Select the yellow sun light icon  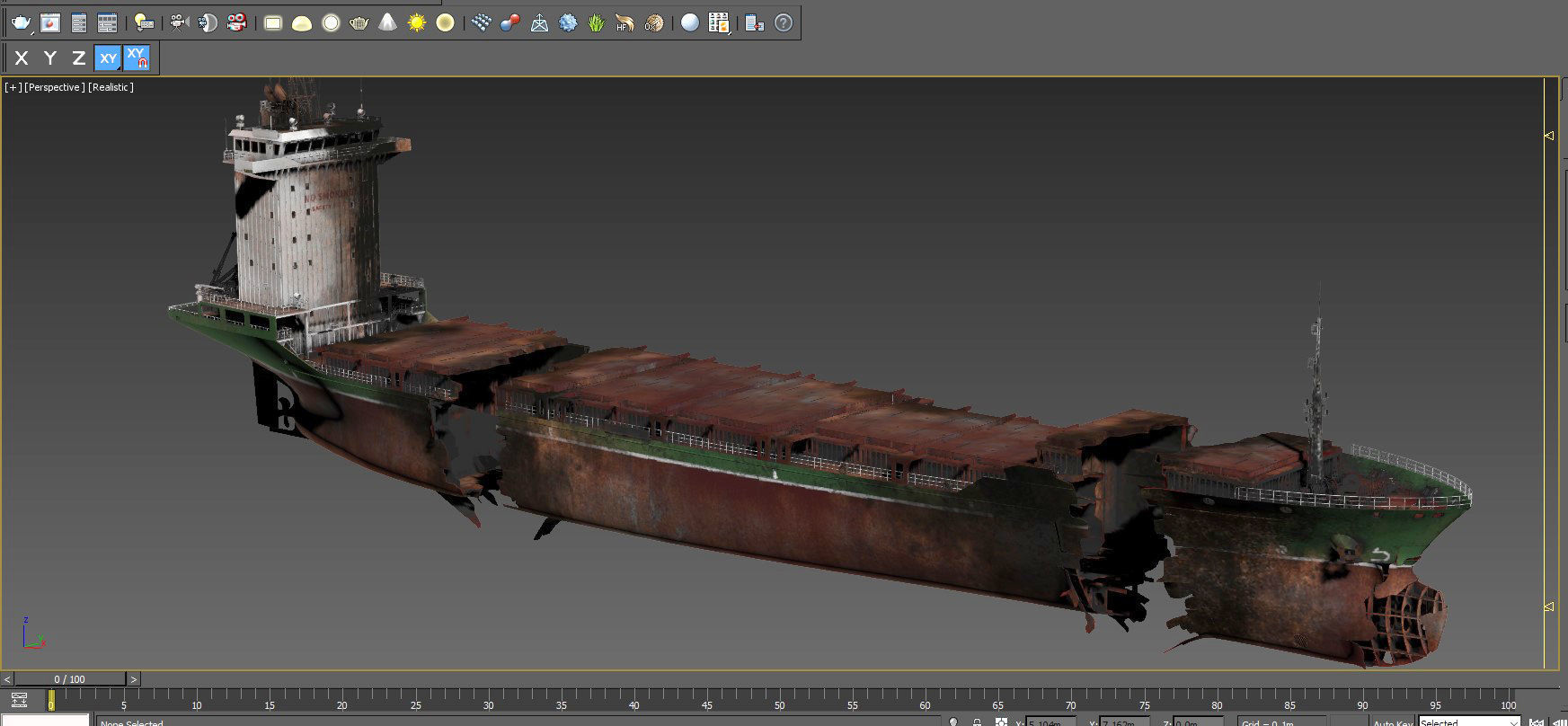pos(416,23)
